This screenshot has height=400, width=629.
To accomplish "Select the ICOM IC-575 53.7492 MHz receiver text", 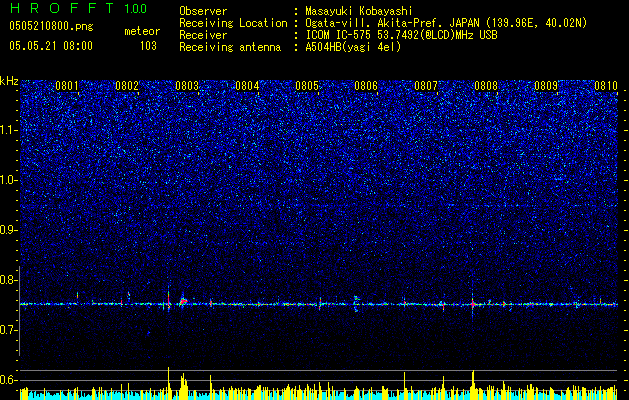I will click(401, 35).
